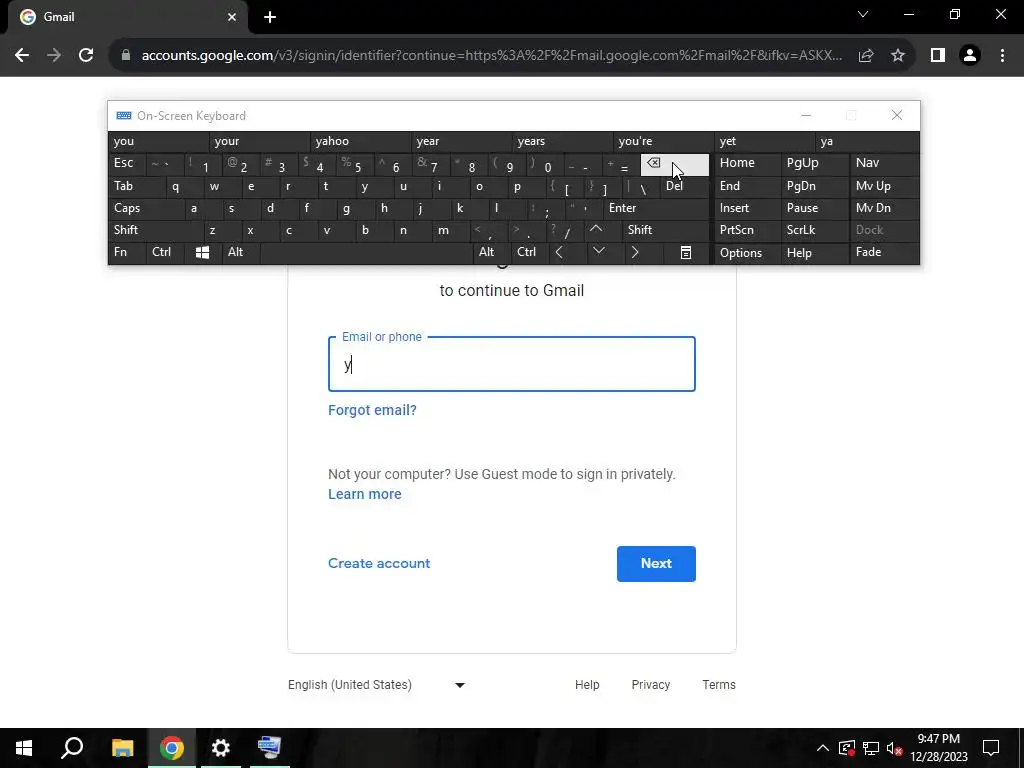Open the Terms footer link

point(719,685)
